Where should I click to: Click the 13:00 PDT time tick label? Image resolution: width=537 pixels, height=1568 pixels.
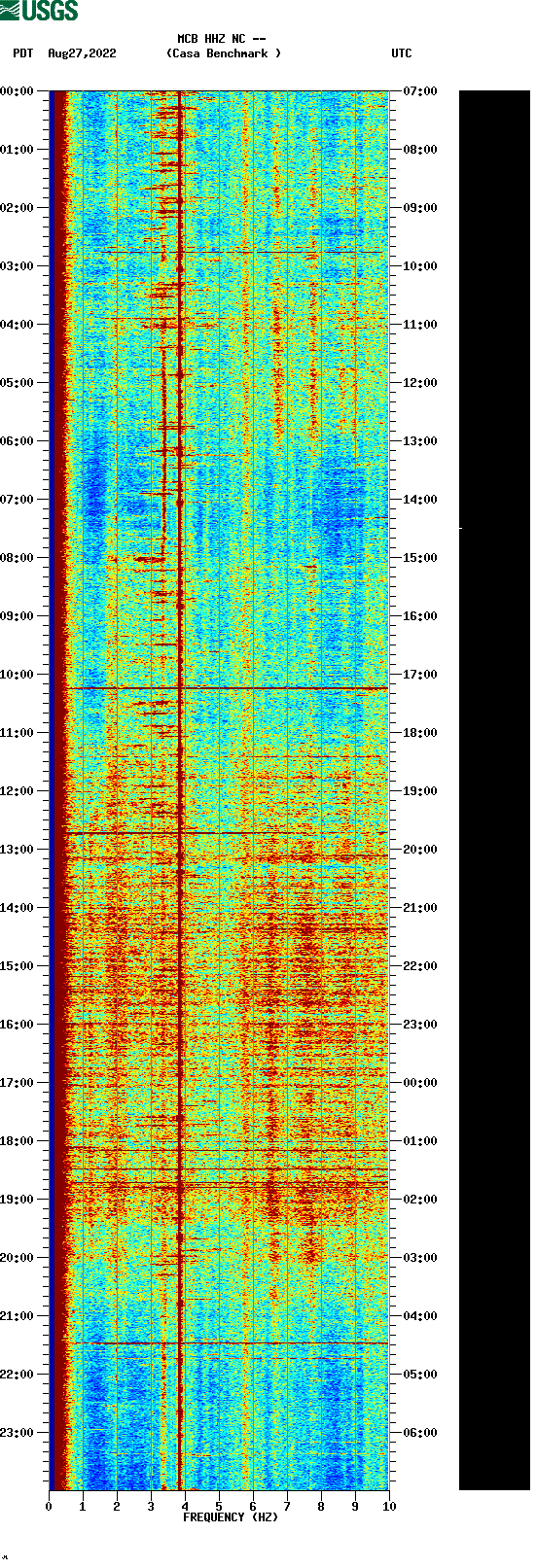pos(18,850)
